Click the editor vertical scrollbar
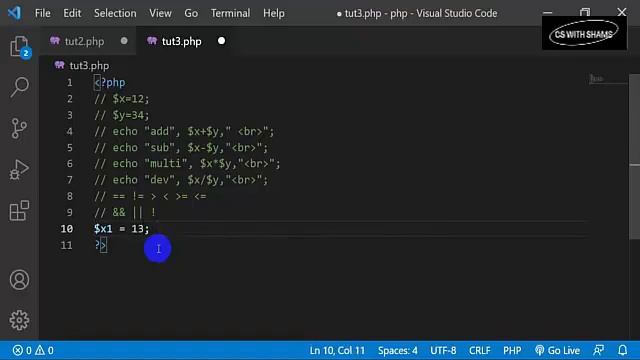 pyautogui.click(x=634, y=157)
